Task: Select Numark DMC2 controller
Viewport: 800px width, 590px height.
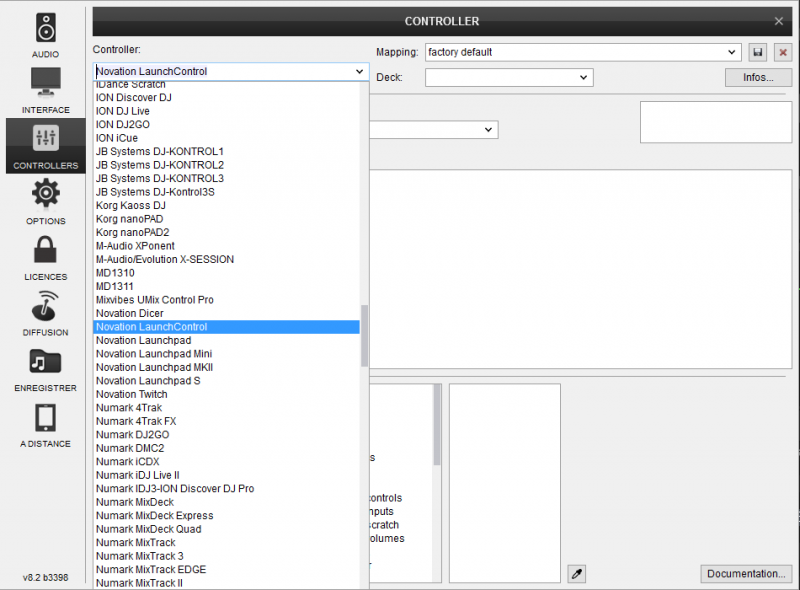Action: pos(227,448)
